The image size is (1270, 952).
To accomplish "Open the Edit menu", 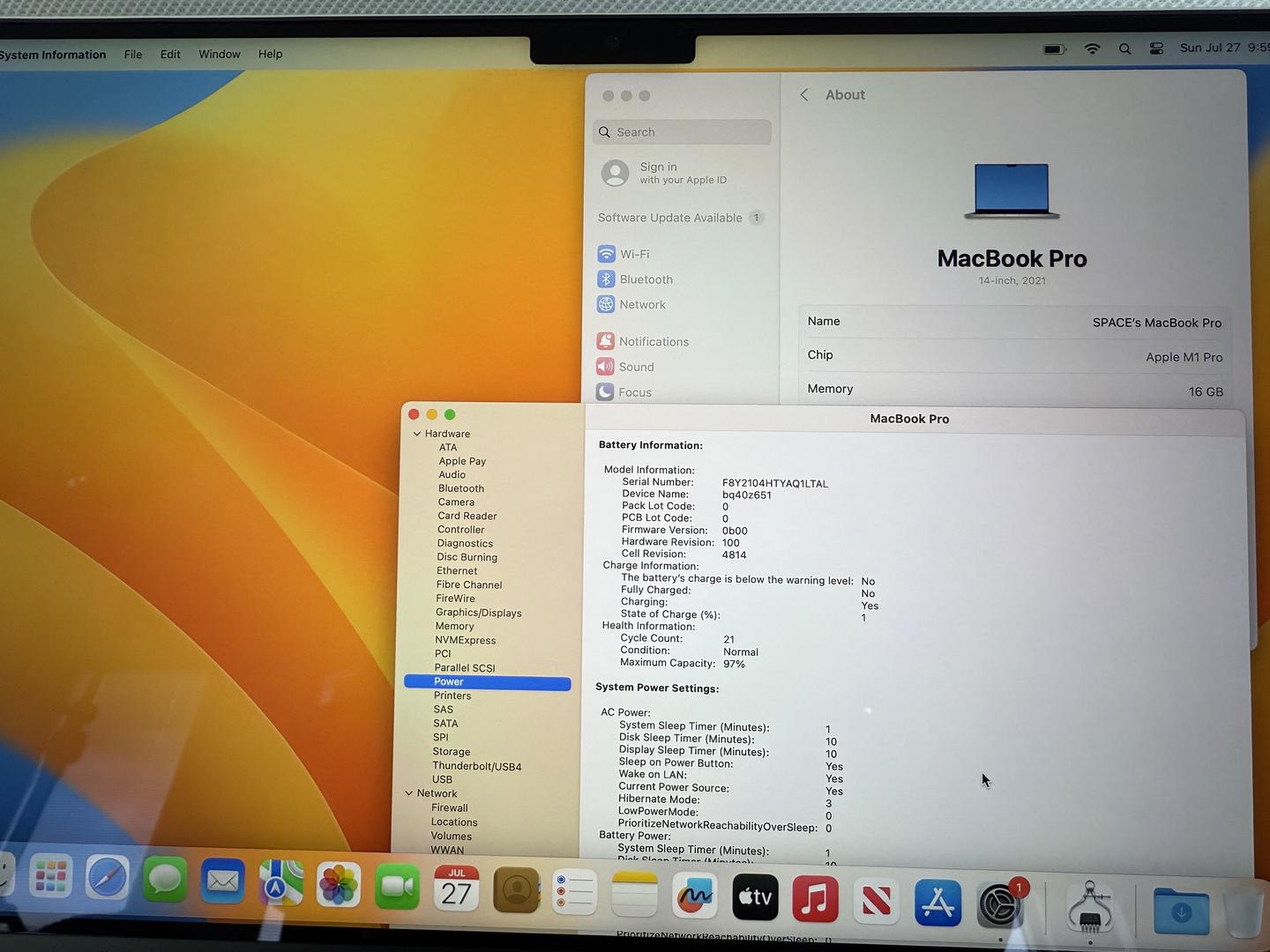I will [x=170, y=54].
